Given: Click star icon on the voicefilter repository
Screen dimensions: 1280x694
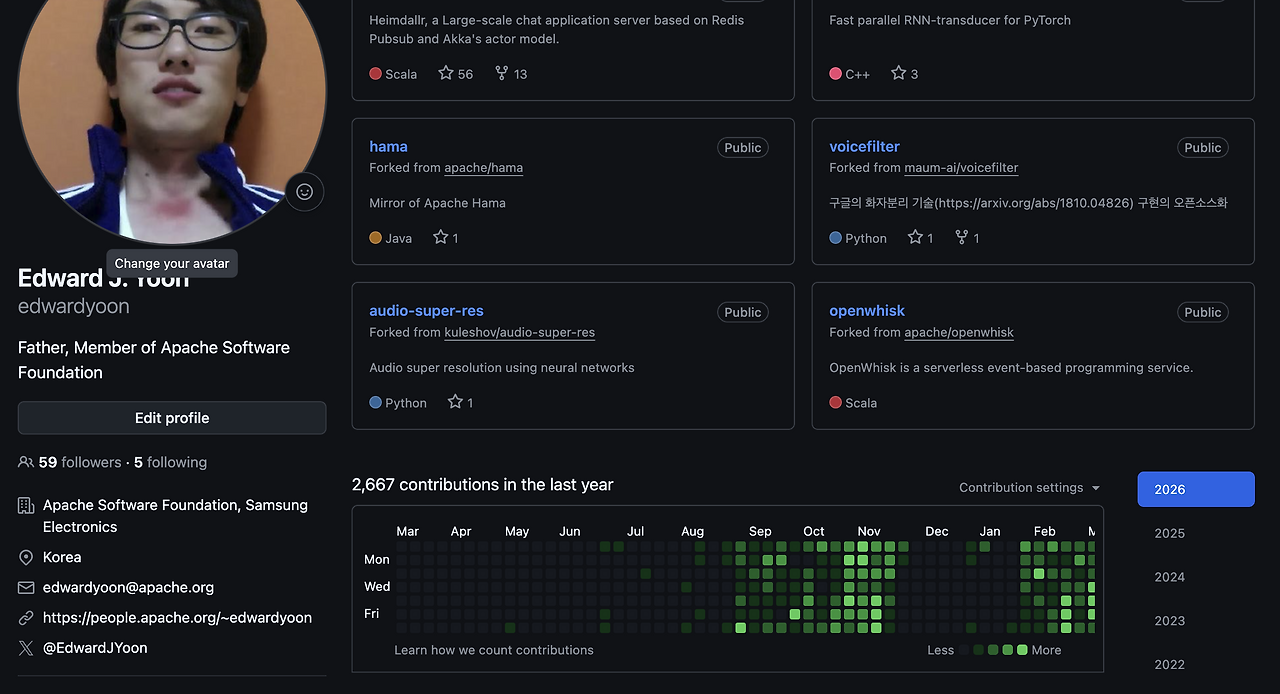Looking at the screenshot, I should coord(915,237).
